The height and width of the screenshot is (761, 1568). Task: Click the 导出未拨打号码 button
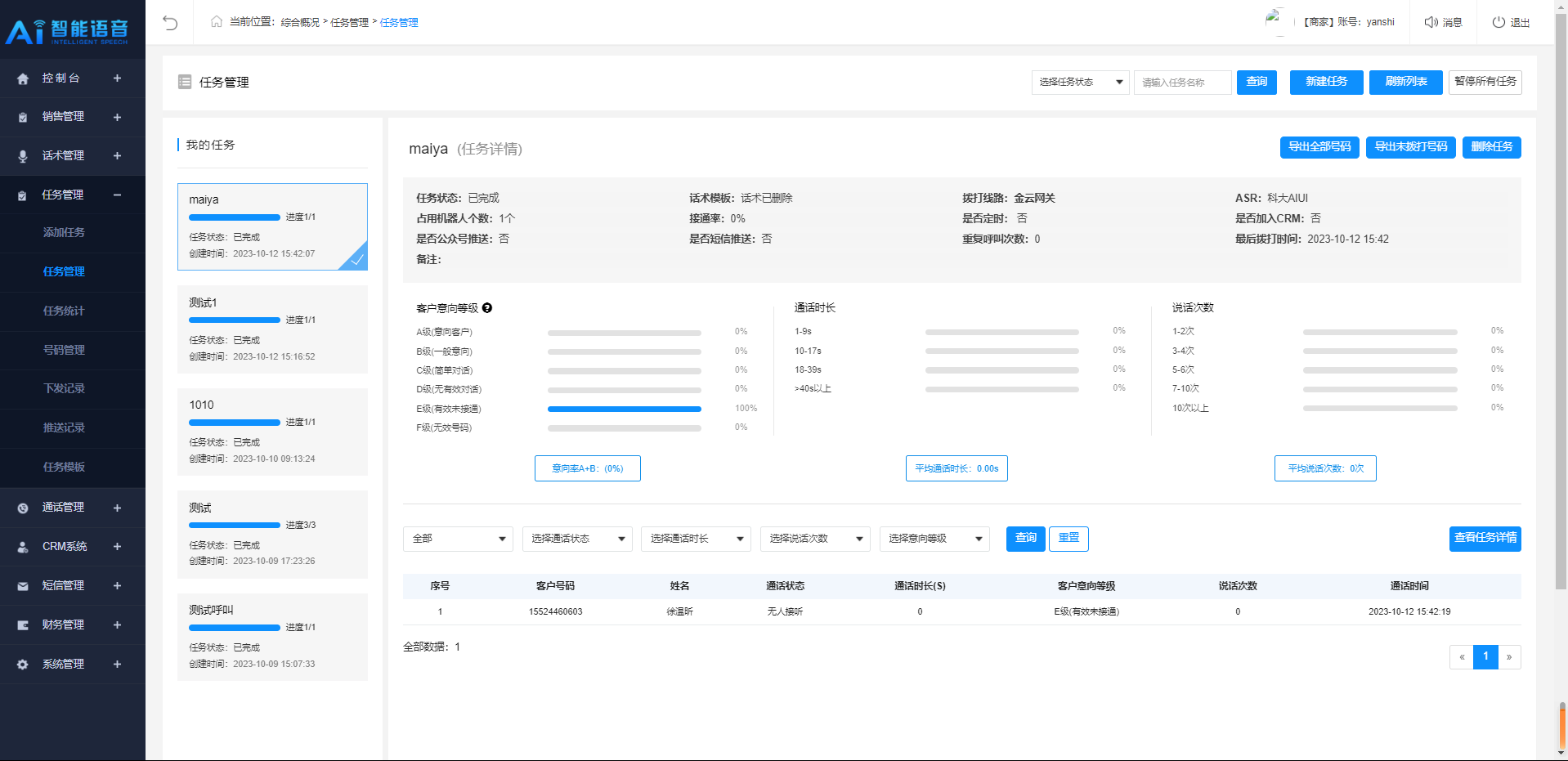(1411, 147)
